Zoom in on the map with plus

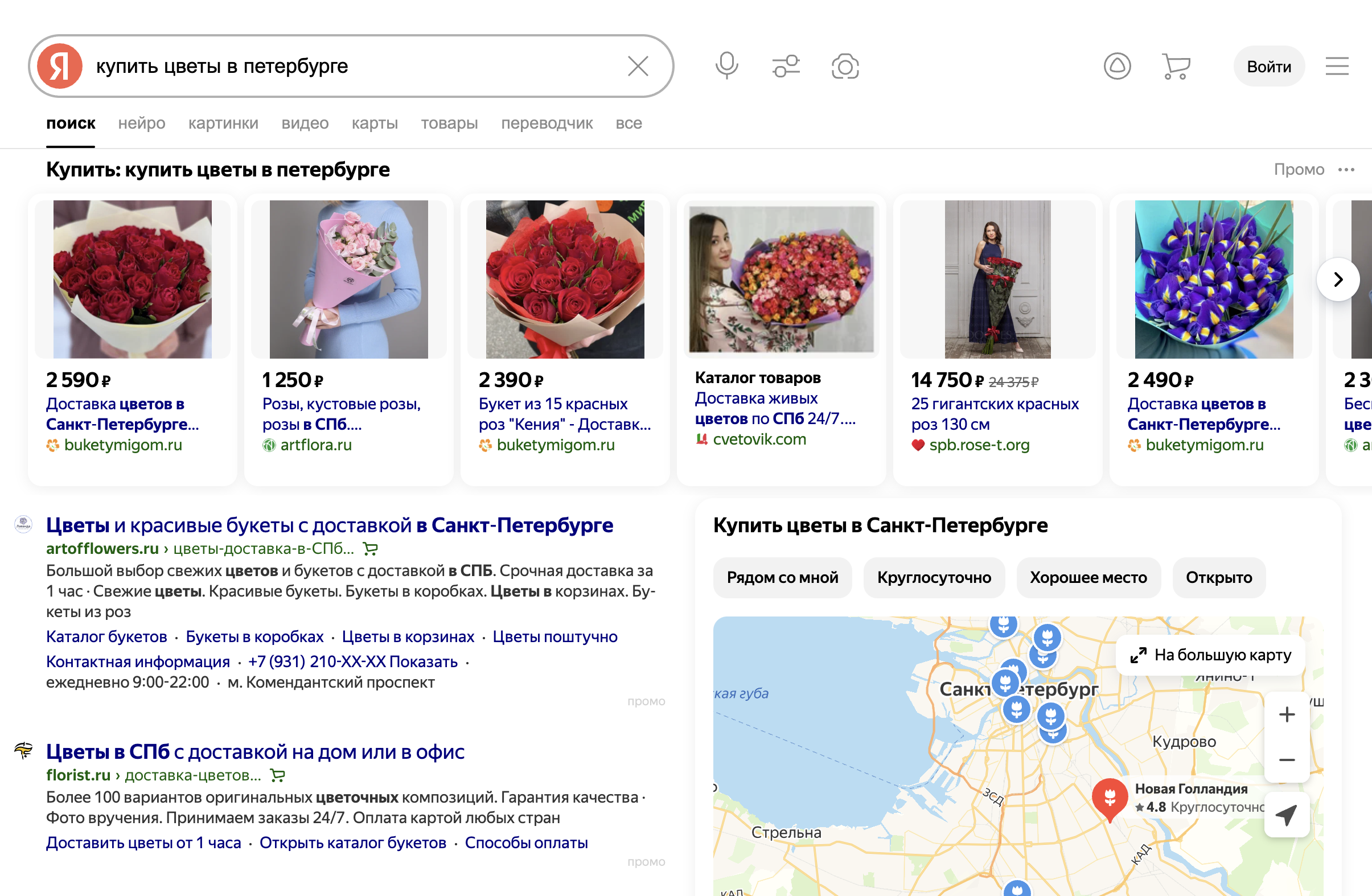click(1287, 715)
